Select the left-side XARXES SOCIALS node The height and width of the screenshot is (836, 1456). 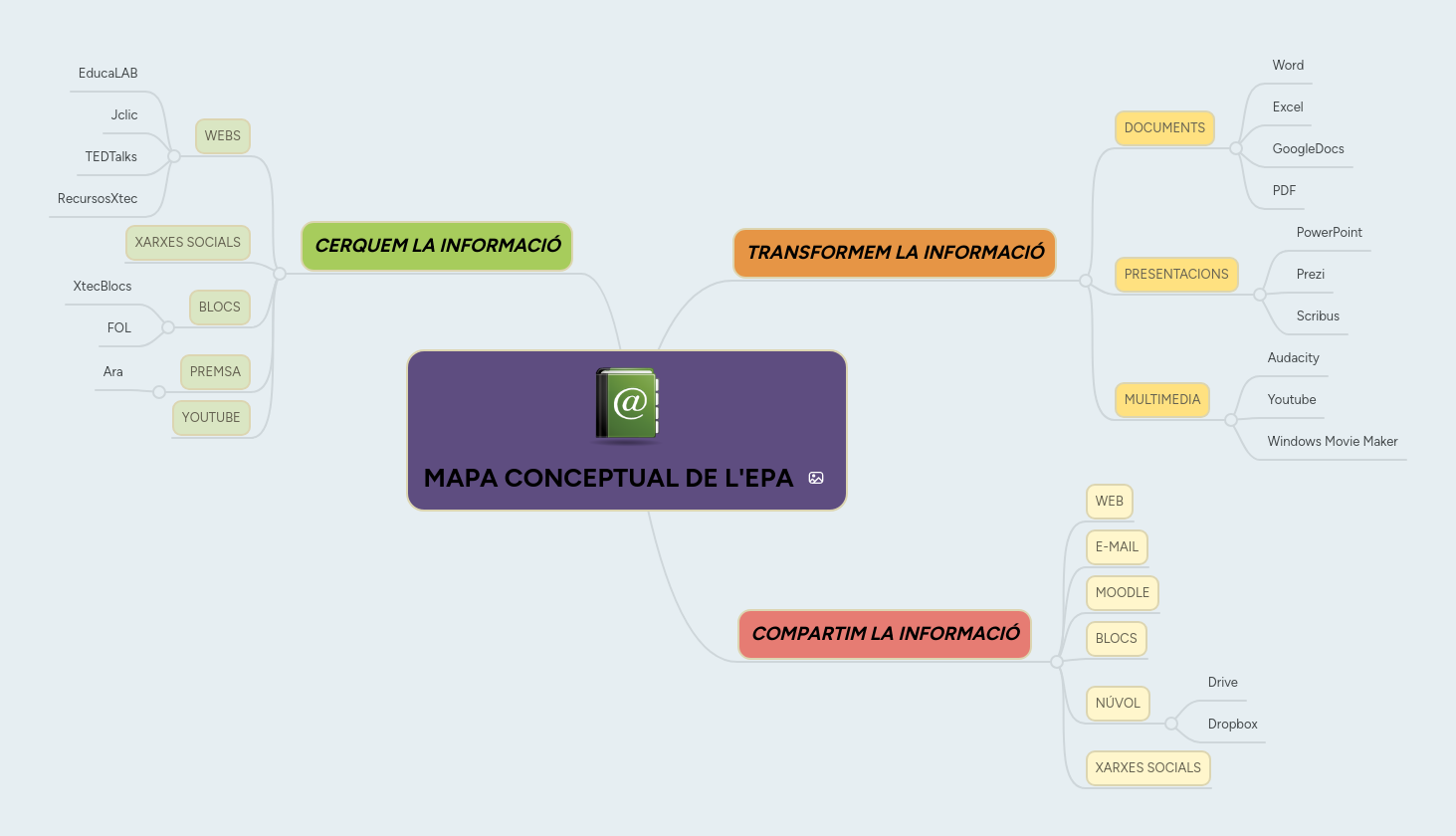point(188,242)
